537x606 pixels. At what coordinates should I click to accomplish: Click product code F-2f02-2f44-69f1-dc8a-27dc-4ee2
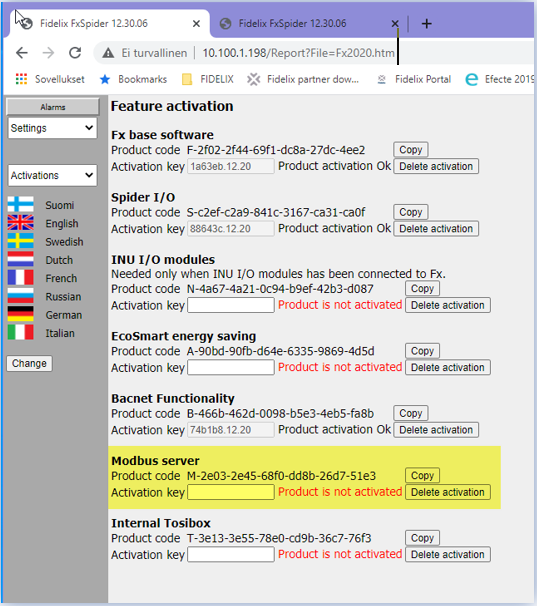276,150
